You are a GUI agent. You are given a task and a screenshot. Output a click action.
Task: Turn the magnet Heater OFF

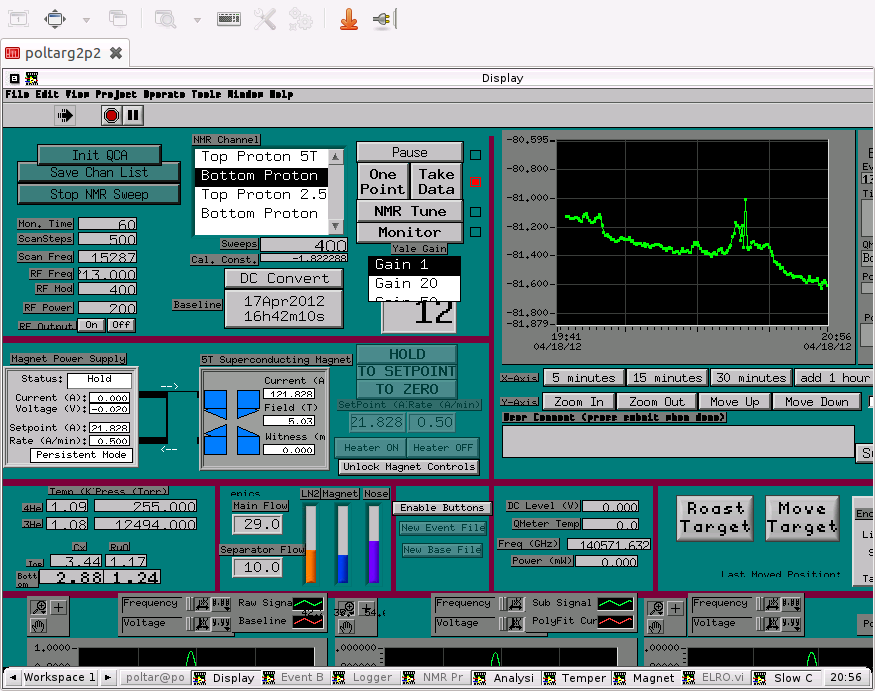click(443, 448)
